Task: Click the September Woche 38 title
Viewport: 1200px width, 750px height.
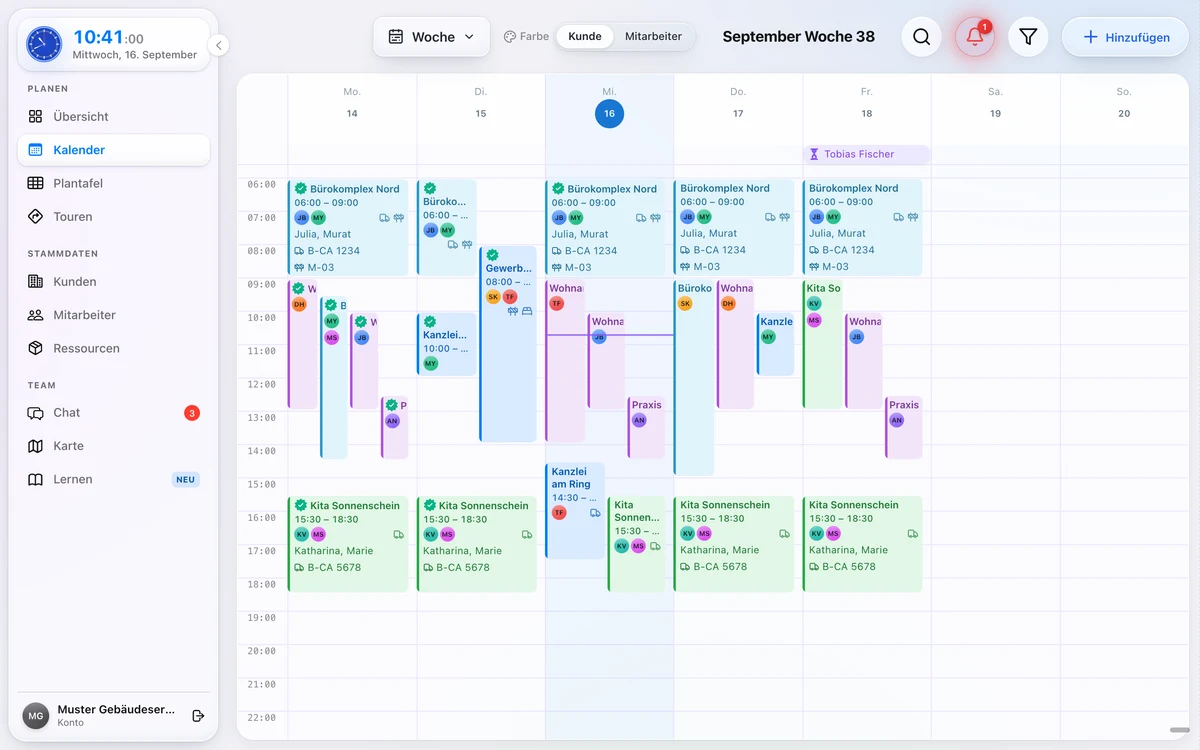Action: point(798,37)
